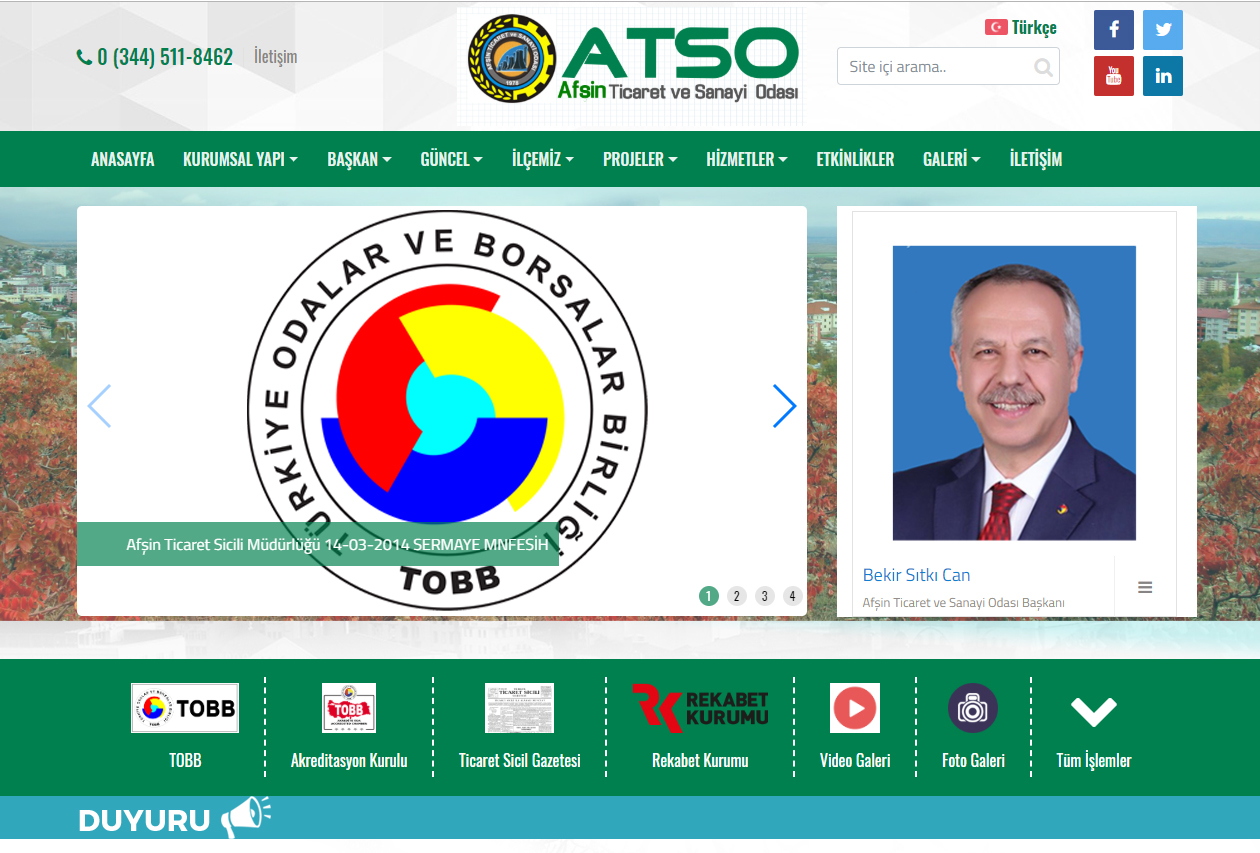The image size is (1260, 853).
Task: Open slide caption Afşin Ticaret Sicili Müdürlüğü
Action: click(x=337, y=544)
